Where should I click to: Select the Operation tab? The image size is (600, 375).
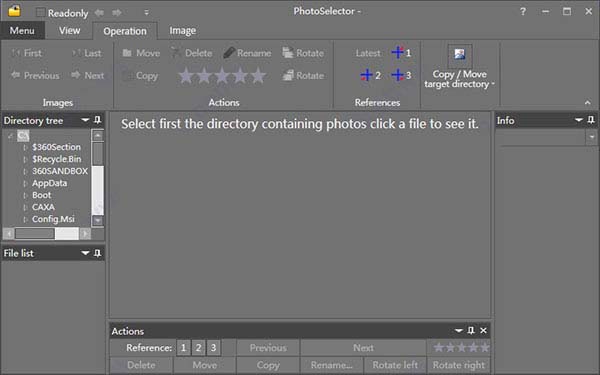[125, 31]
